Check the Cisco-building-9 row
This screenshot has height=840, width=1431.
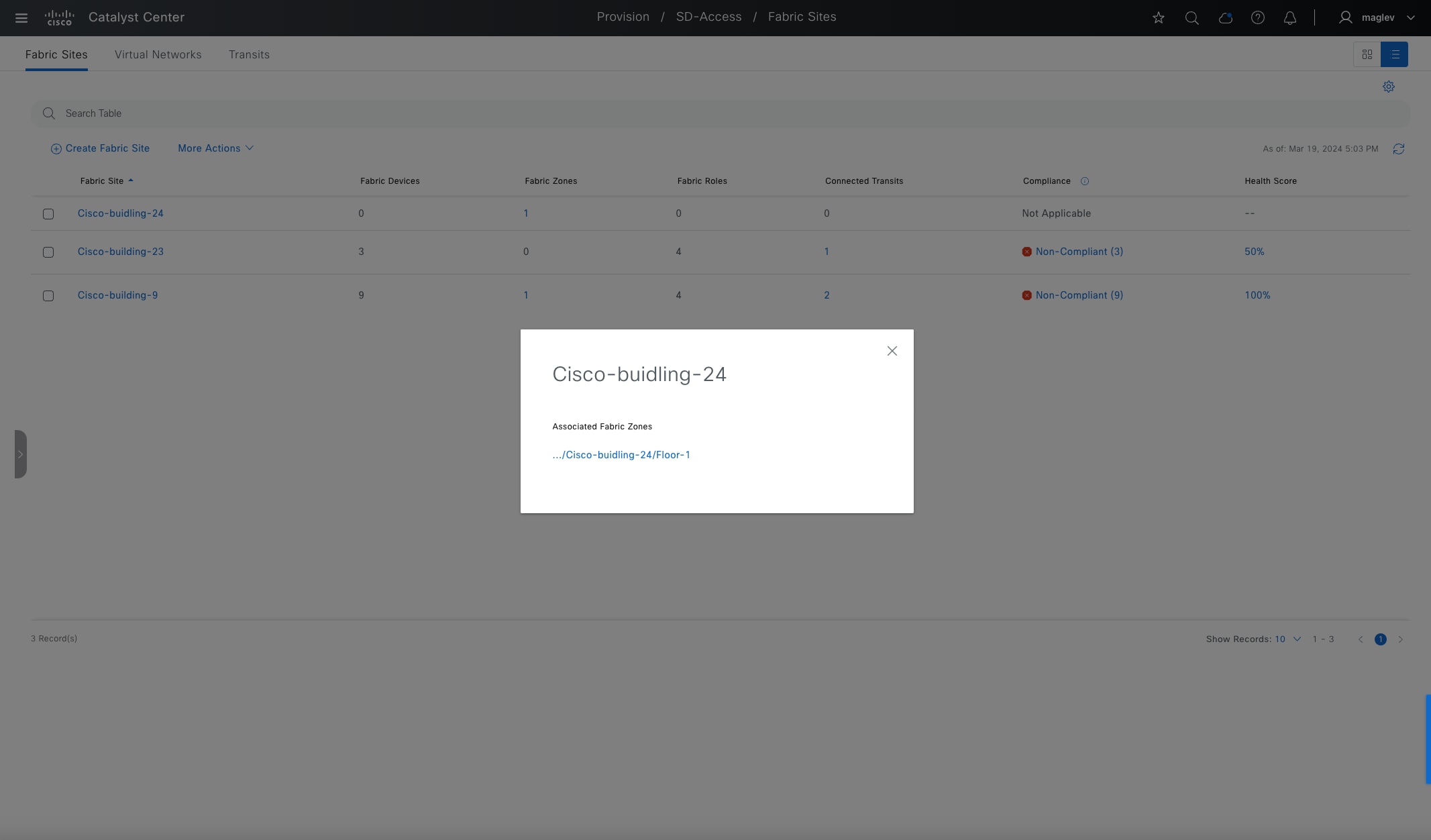pyautogui.click(x=48, y=296)
